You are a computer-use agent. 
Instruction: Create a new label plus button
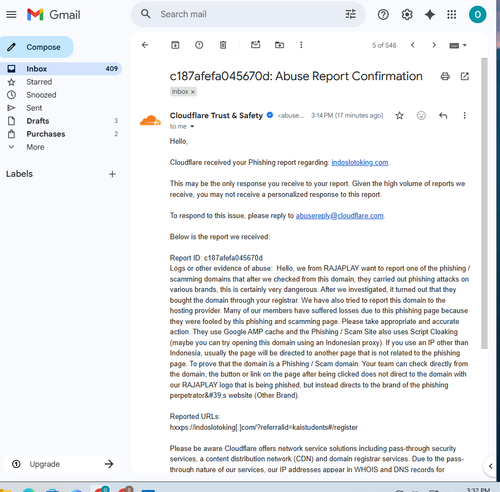click(112, 174)
